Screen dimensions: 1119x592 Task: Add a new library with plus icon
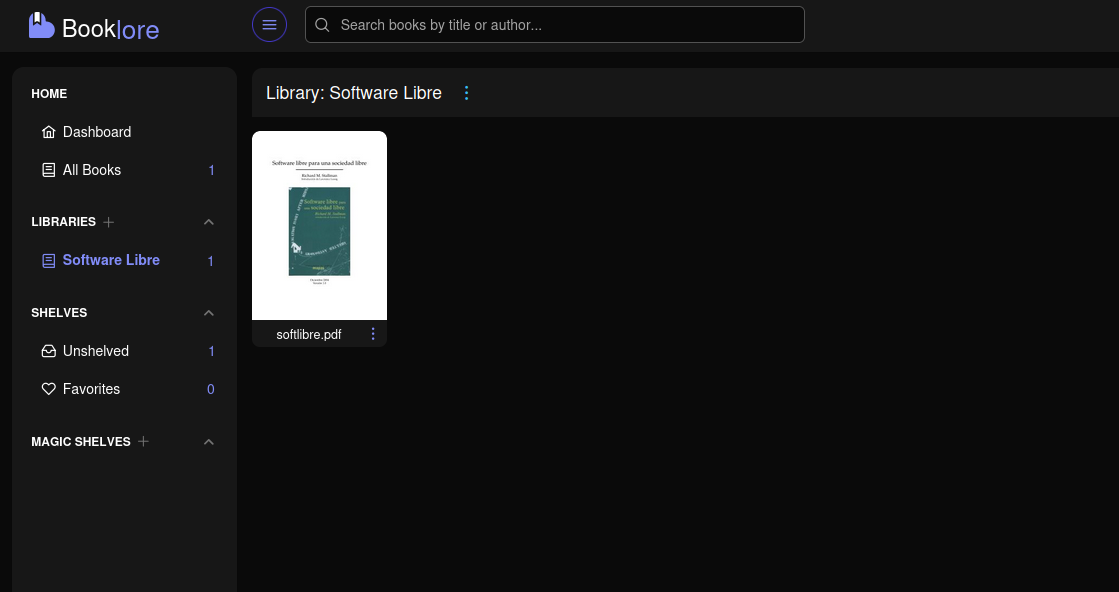(x=109, y=222)
